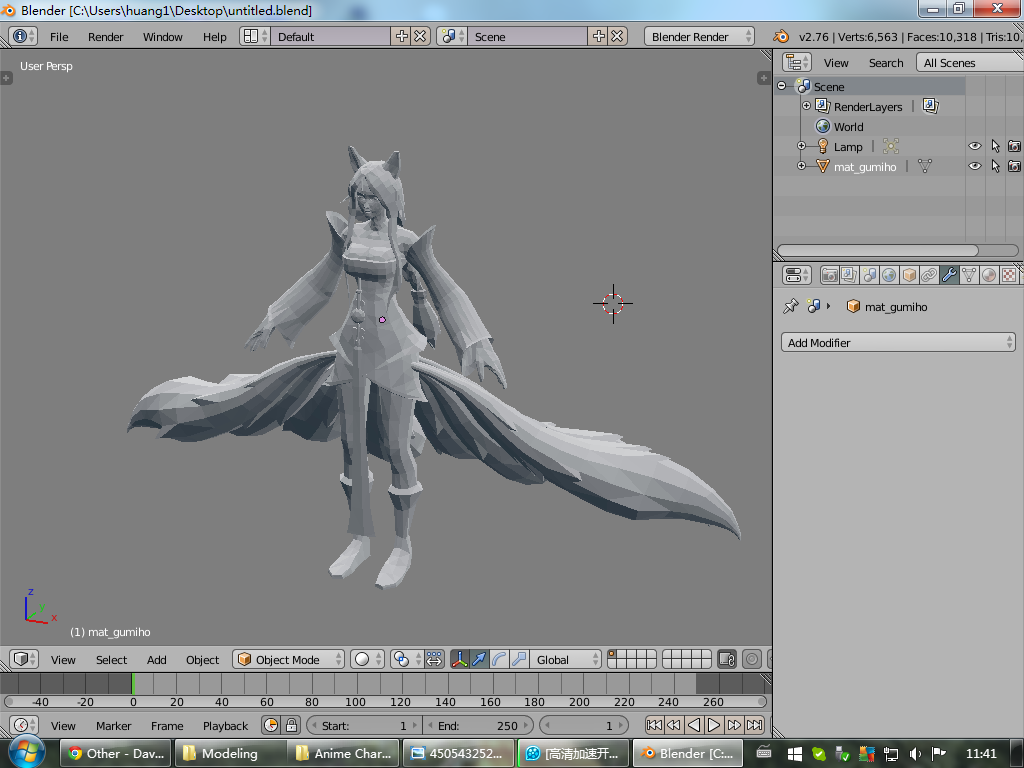This screenshot has width=1024, height=768.
Task: Jump to the last frame
Action: [x=755, y=725]
